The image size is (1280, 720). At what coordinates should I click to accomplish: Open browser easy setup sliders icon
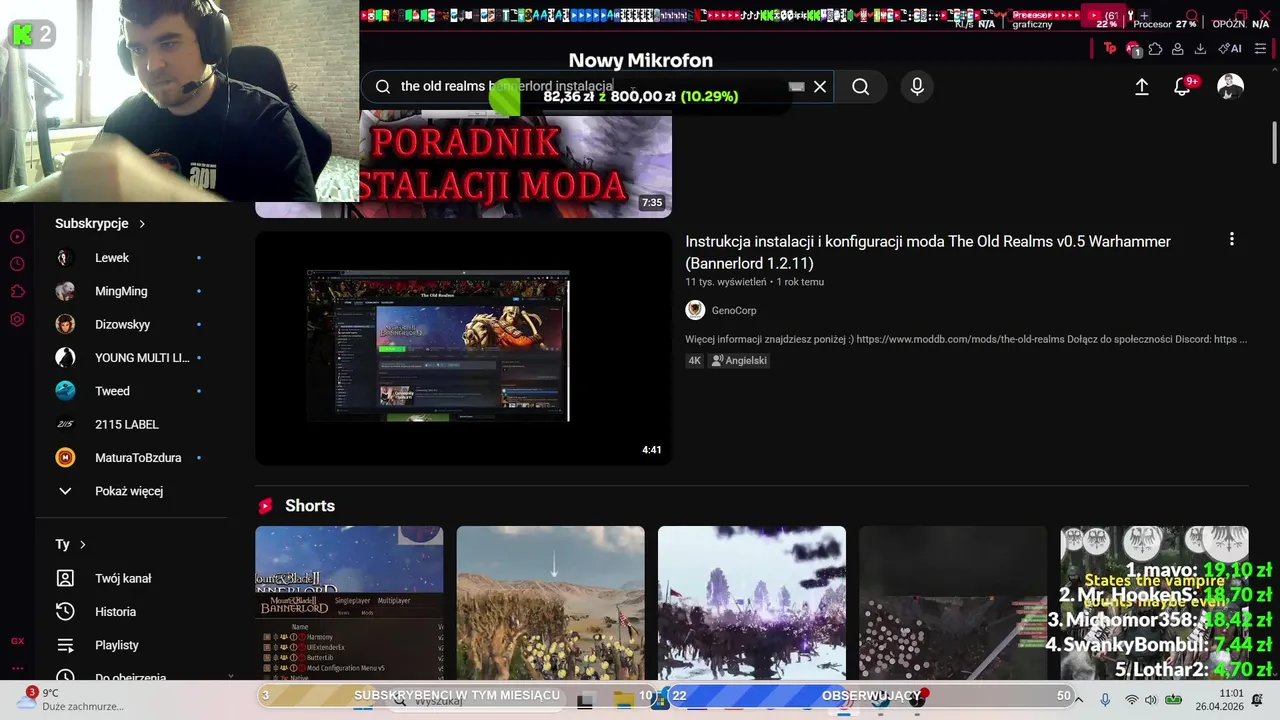coord(1260,48)
